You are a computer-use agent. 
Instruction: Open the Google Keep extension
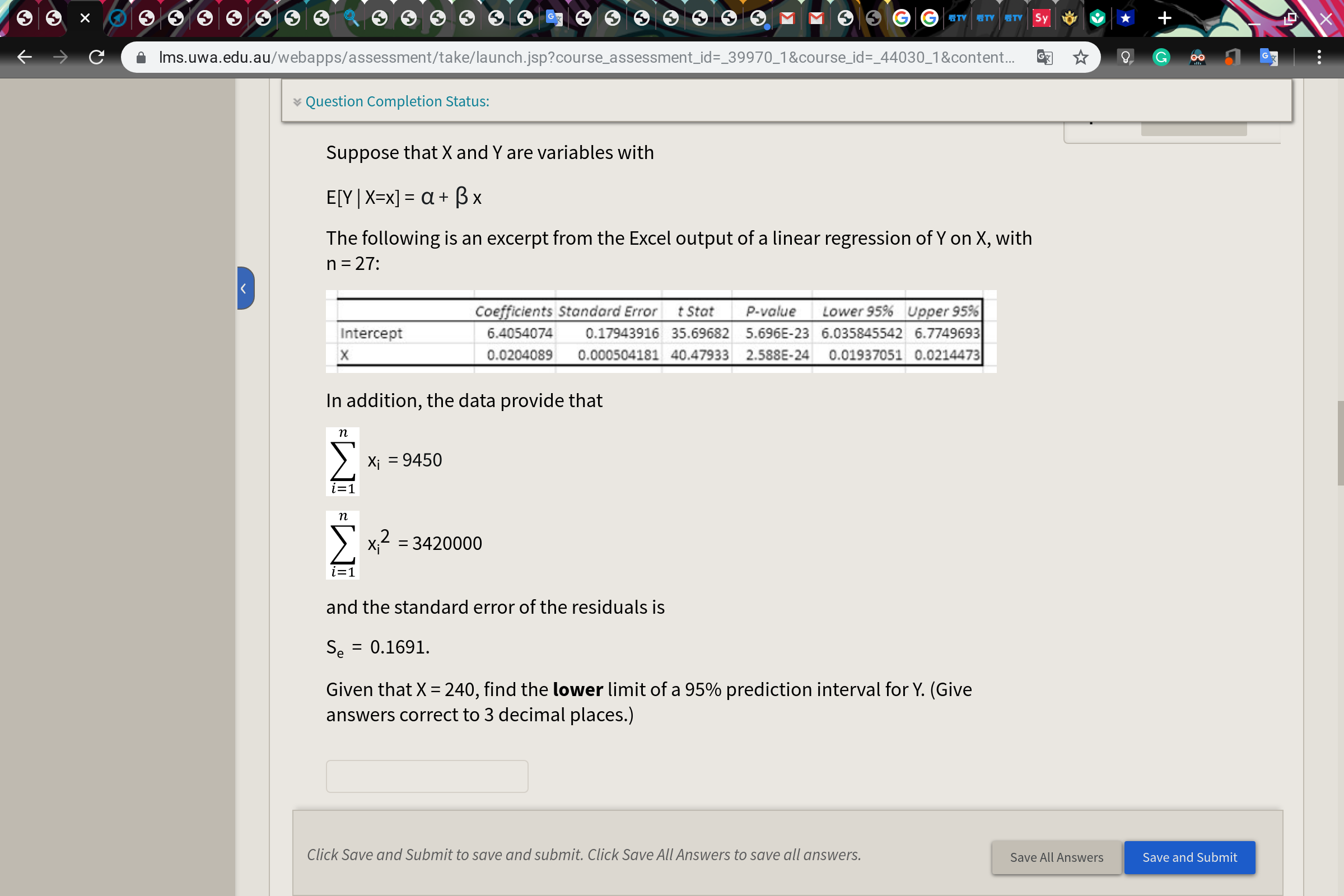pyautogui.click(x=1124, y=57)
